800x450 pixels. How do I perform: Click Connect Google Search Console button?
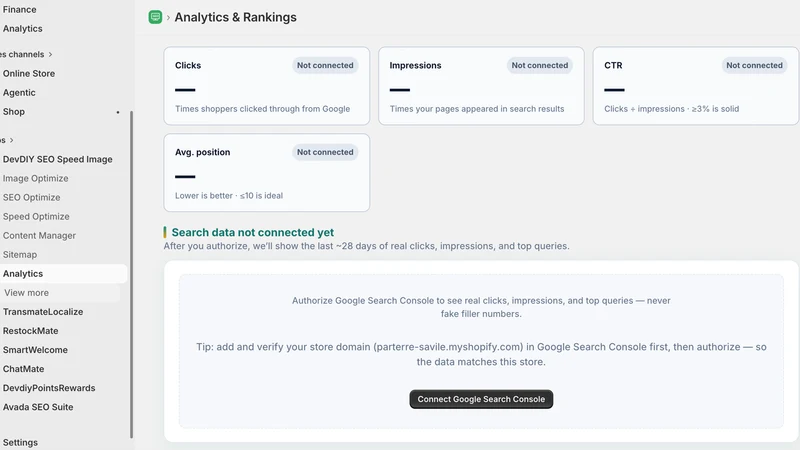click(481, 399)
